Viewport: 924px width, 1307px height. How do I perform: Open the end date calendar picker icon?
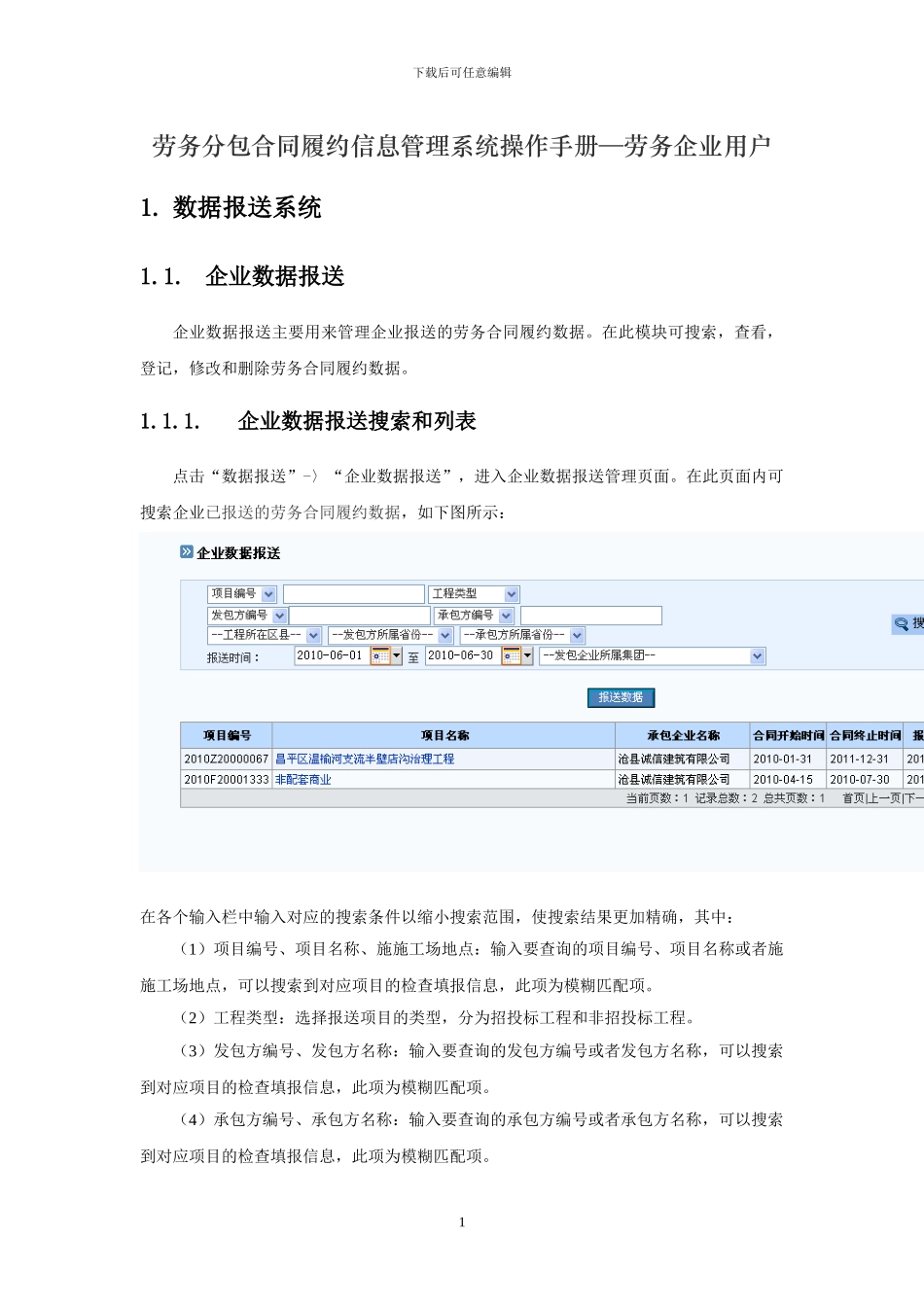512,656
